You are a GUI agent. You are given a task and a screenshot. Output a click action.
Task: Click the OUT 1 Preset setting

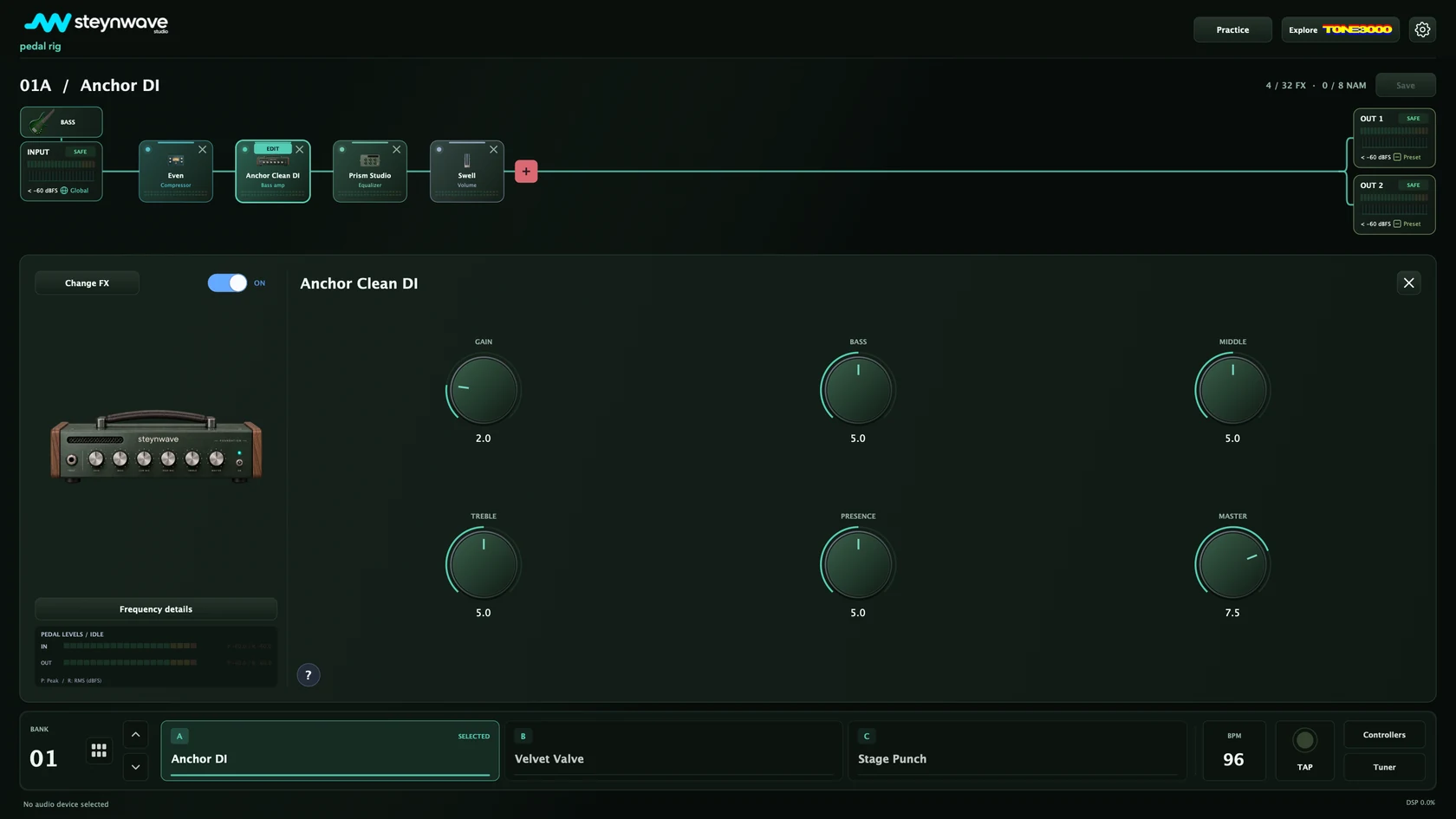pyautogui.click(x=1407, y=158)
